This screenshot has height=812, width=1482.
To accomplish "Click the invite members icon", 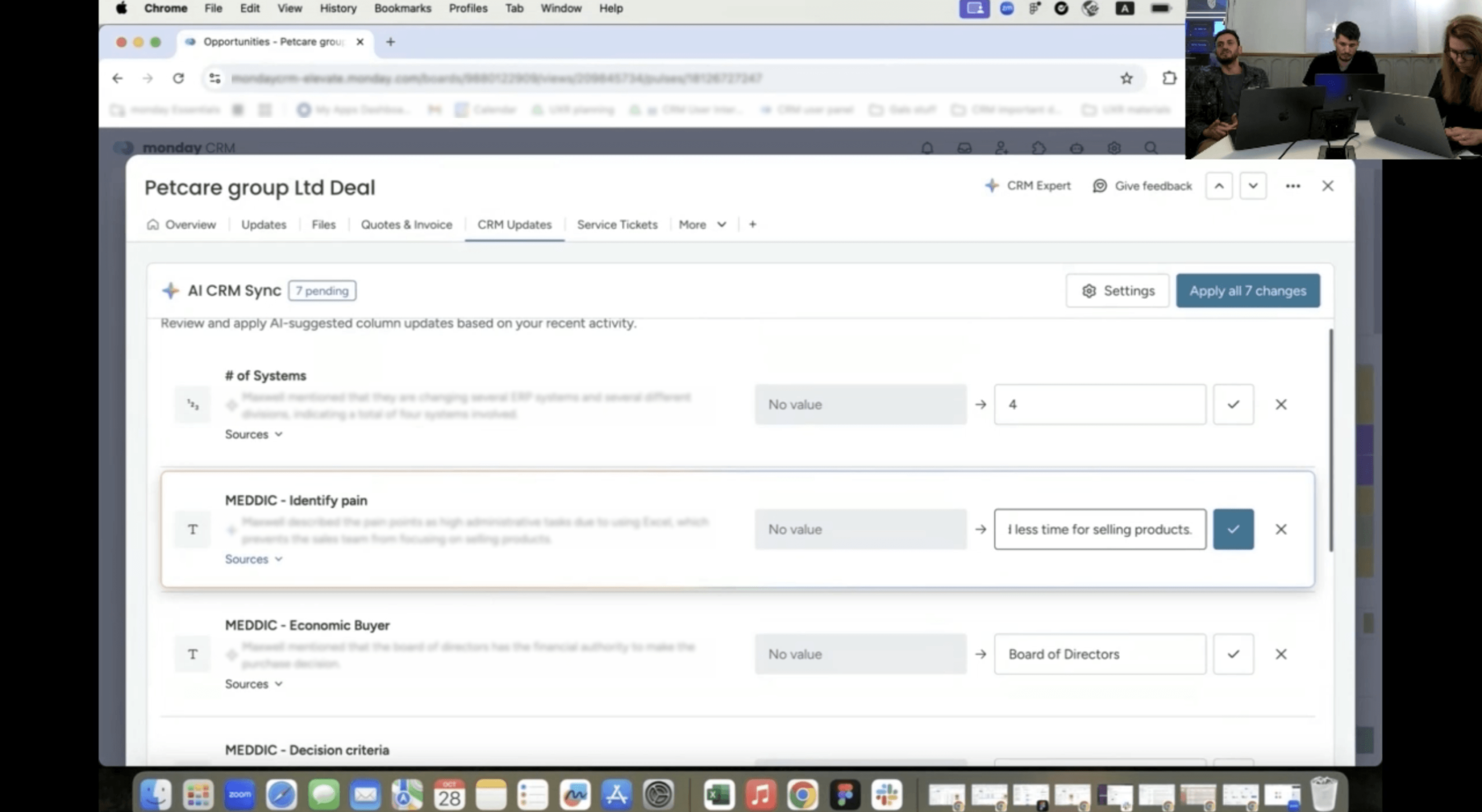I will [x=1002, y=148].
